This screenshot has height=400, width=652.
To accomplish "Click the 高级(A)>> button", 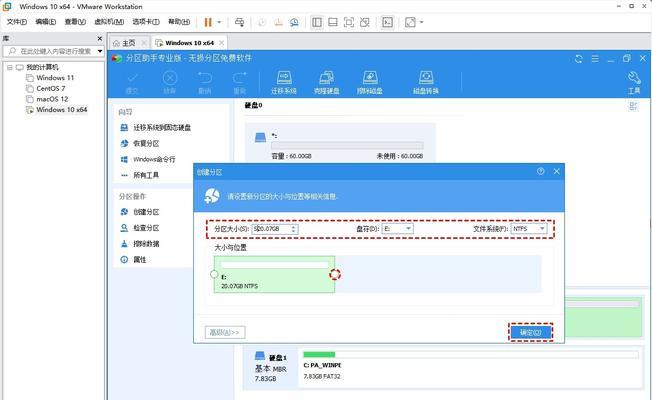I will pyautogui.click(x=225, y=332).
